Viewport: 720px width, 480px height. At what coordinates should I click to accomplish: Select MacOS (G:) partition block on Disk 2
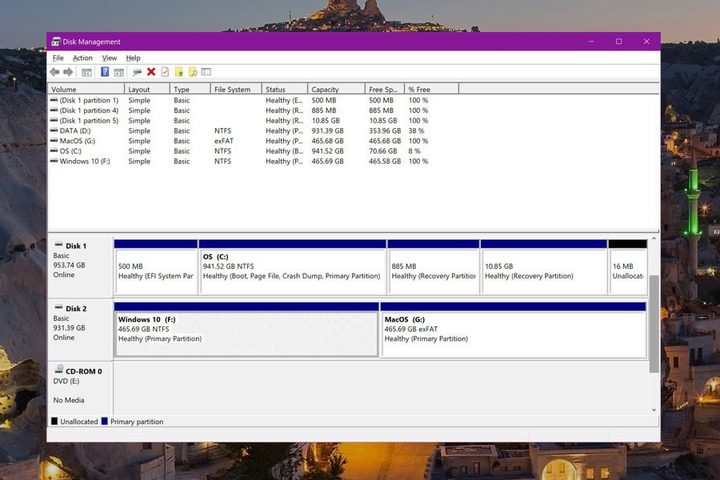pyautogui.click(x=513, y=330)
